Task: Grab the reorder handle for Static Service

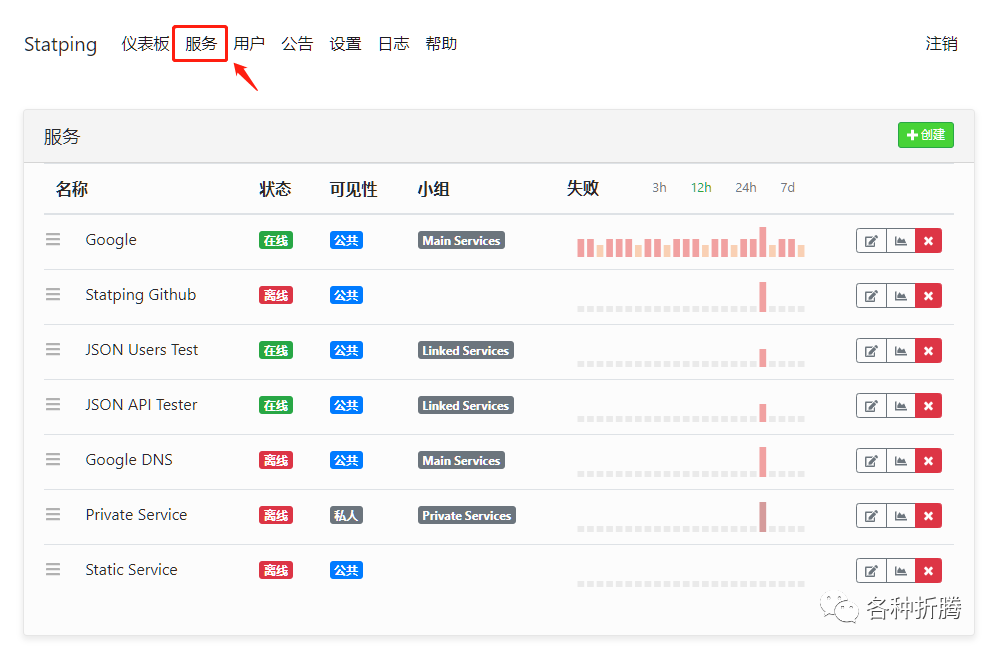Action: 53,570
